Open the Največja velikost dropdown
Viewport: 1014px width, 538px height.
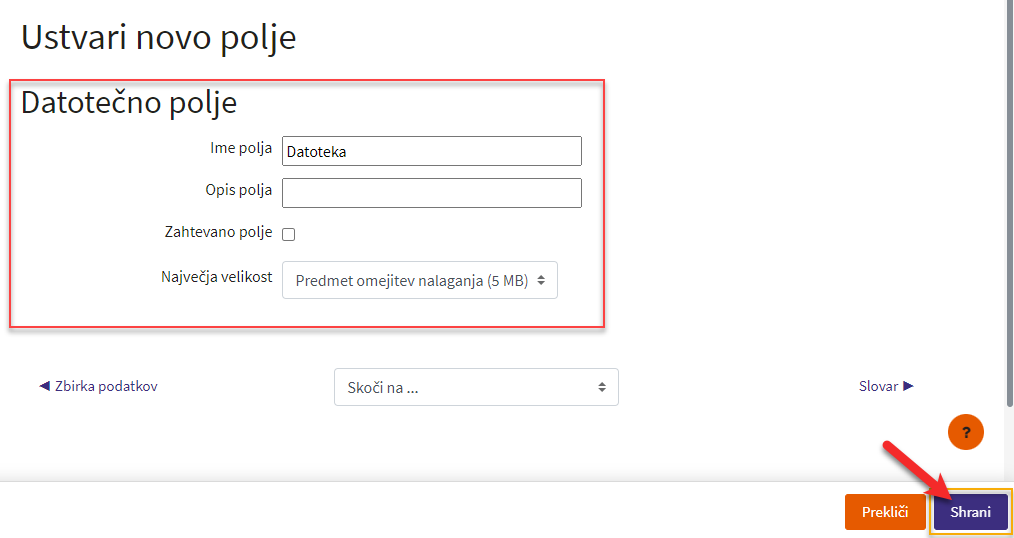[x=420, y=280]
